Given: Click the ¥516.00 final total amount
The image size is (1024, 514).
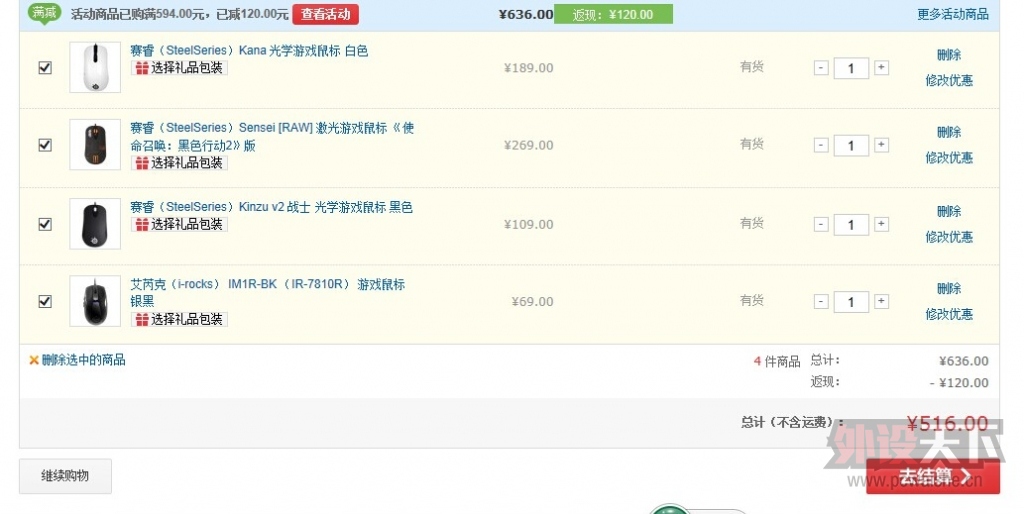Looking at the screenshot, I should 948,423.
